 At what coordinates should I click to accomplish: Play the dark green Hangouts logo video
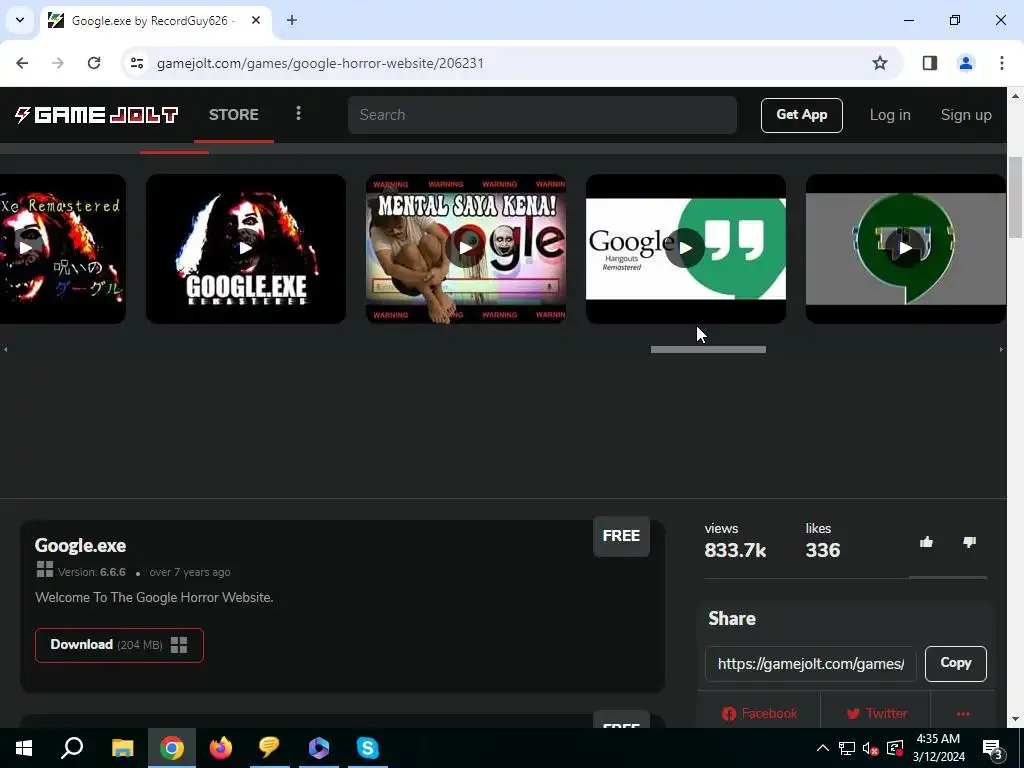tap(906, 249)
